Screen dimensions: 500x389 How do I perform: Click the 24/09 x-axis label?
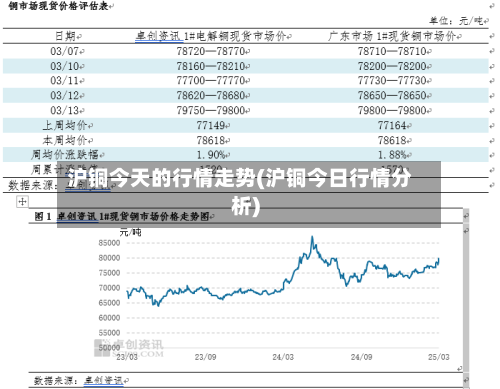tap(361, 357)
